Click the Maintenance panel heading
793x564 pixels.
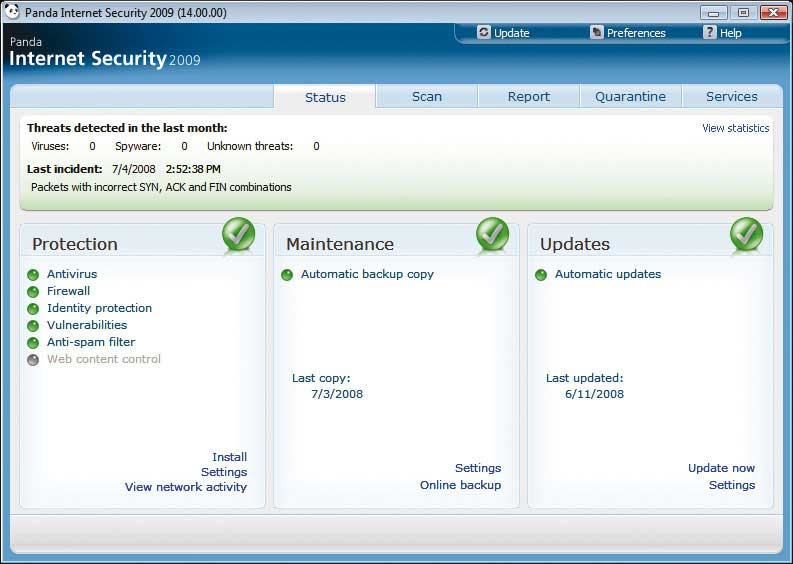tap(340, 244)
